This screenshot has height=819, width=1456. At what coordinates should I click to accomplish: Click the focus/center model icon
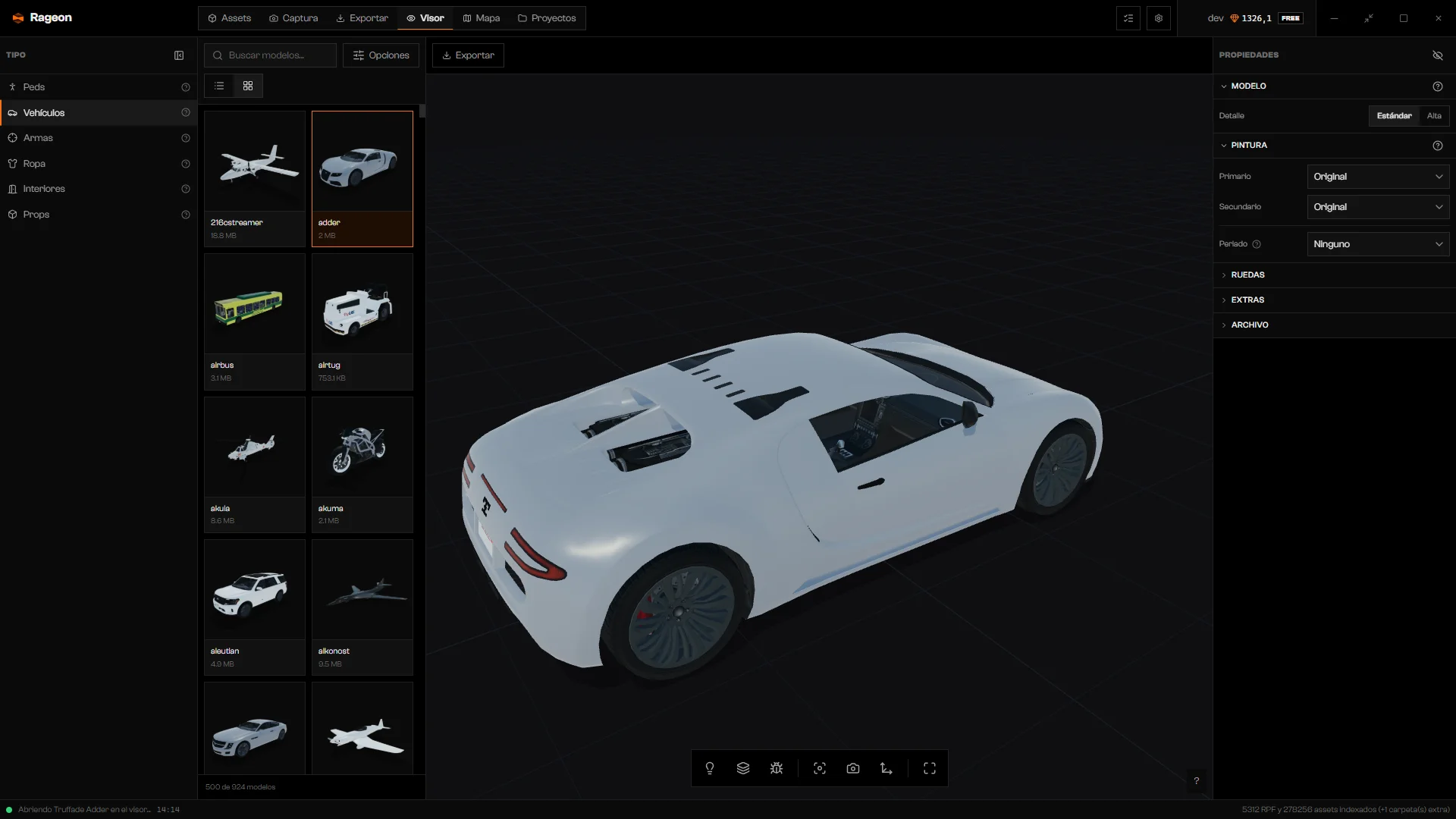click(x=820, y=768)
